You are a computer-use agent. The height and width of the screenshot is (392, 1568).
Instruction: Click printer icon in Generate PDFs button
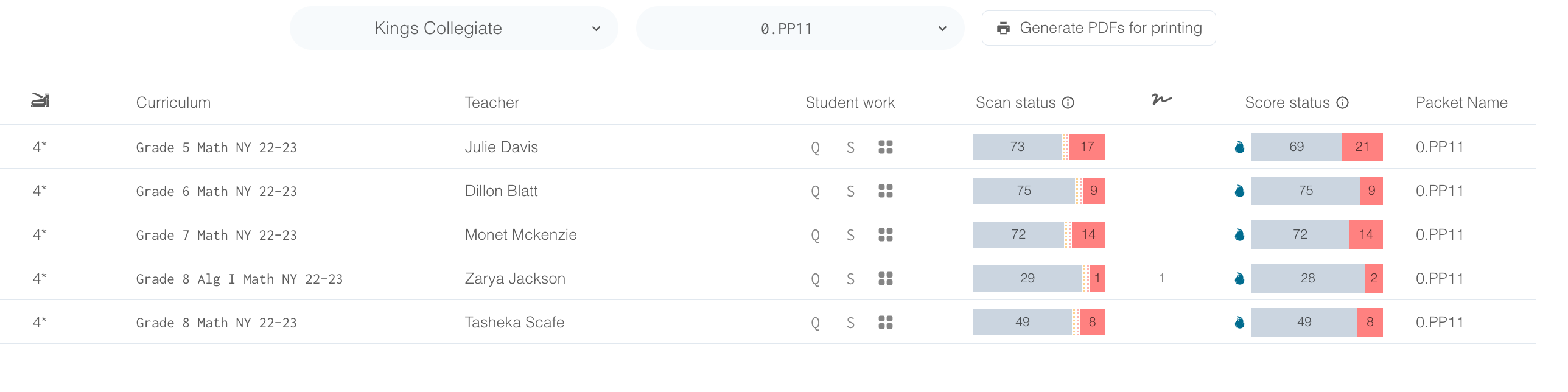(1004, 28)
